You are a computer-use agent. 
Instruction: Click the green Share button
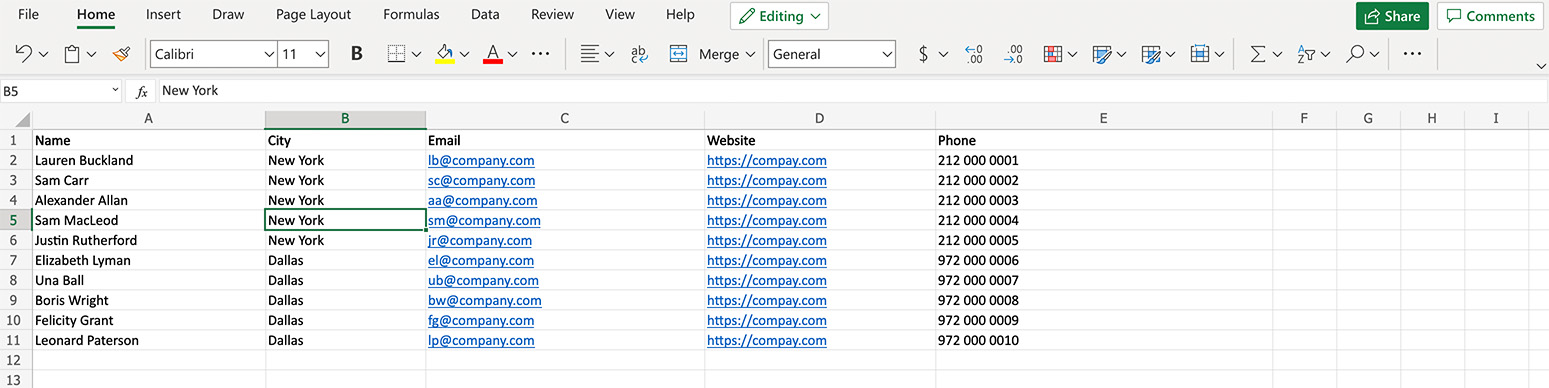click(x=1392, y=16)
